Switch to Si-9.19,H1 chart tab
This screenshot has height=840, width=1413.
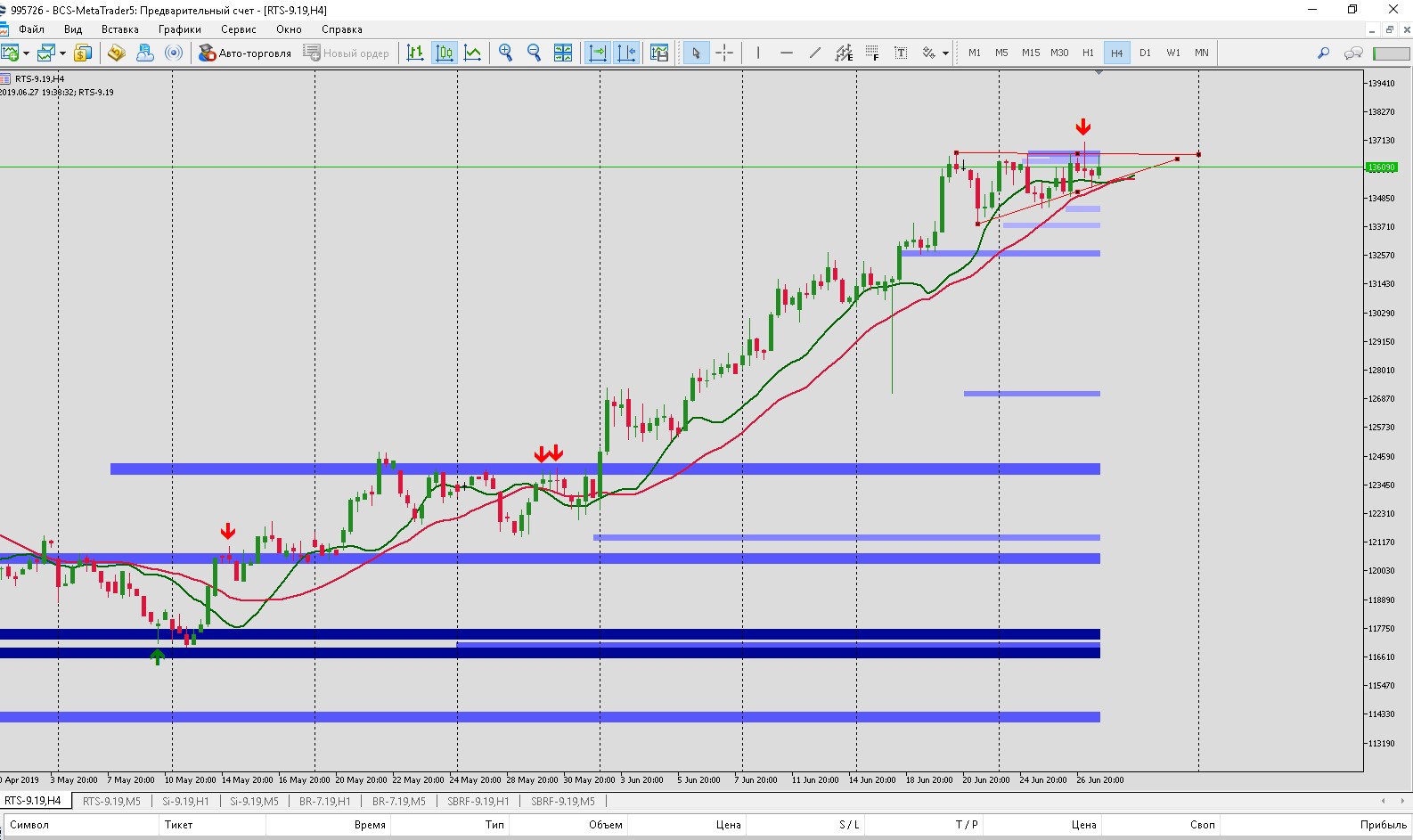point(185,802)
